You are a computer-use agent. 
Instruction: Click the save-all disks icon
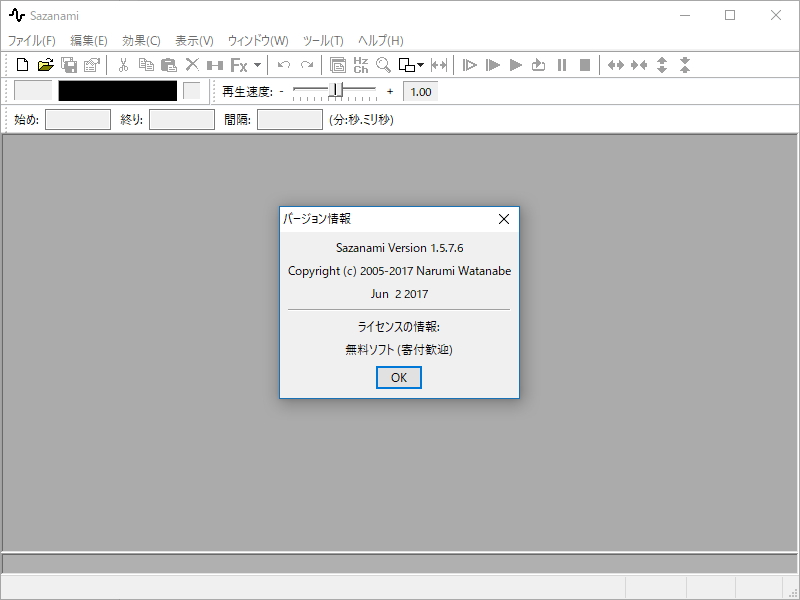click(69, 65)
